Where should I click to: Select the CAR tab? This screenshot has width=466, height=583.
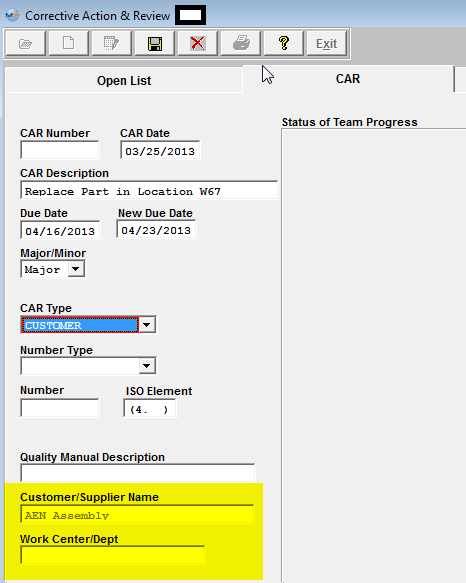(x=348, y=79)
